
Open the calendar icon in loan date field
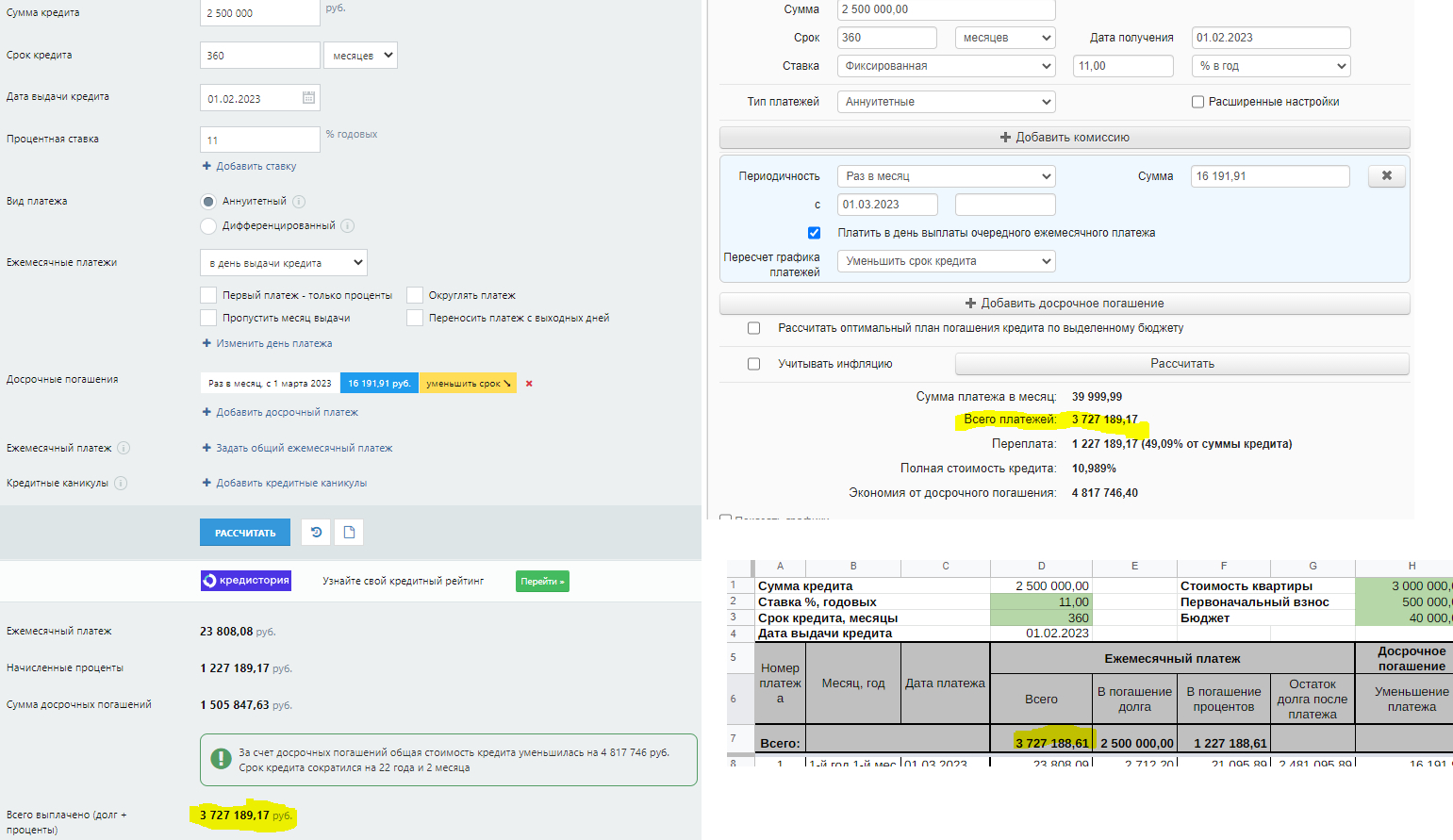pos(308,98)
